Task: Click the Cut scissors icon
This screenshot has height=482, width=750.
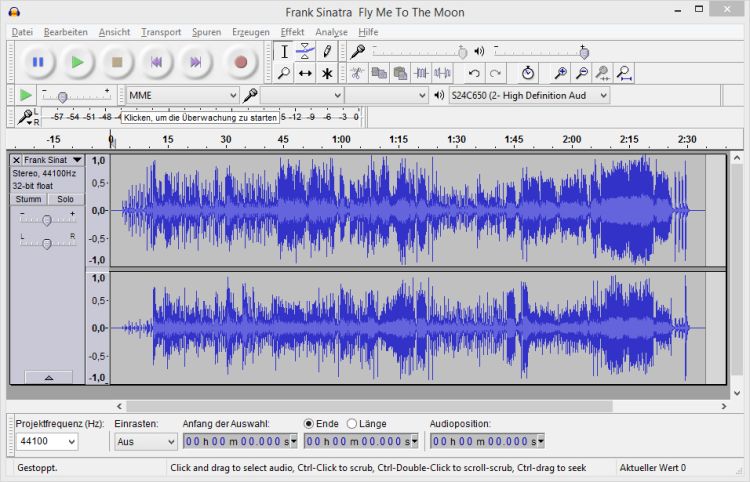Action: tap(357, 73)
